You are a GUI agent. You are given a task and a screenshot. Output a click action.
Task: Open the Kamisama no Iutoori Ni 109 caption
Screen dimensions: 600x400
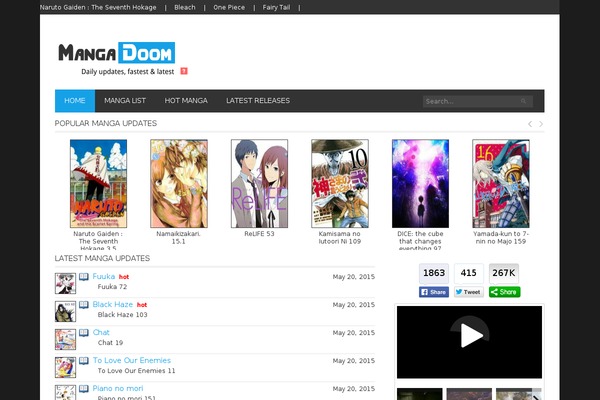(340, 238)
